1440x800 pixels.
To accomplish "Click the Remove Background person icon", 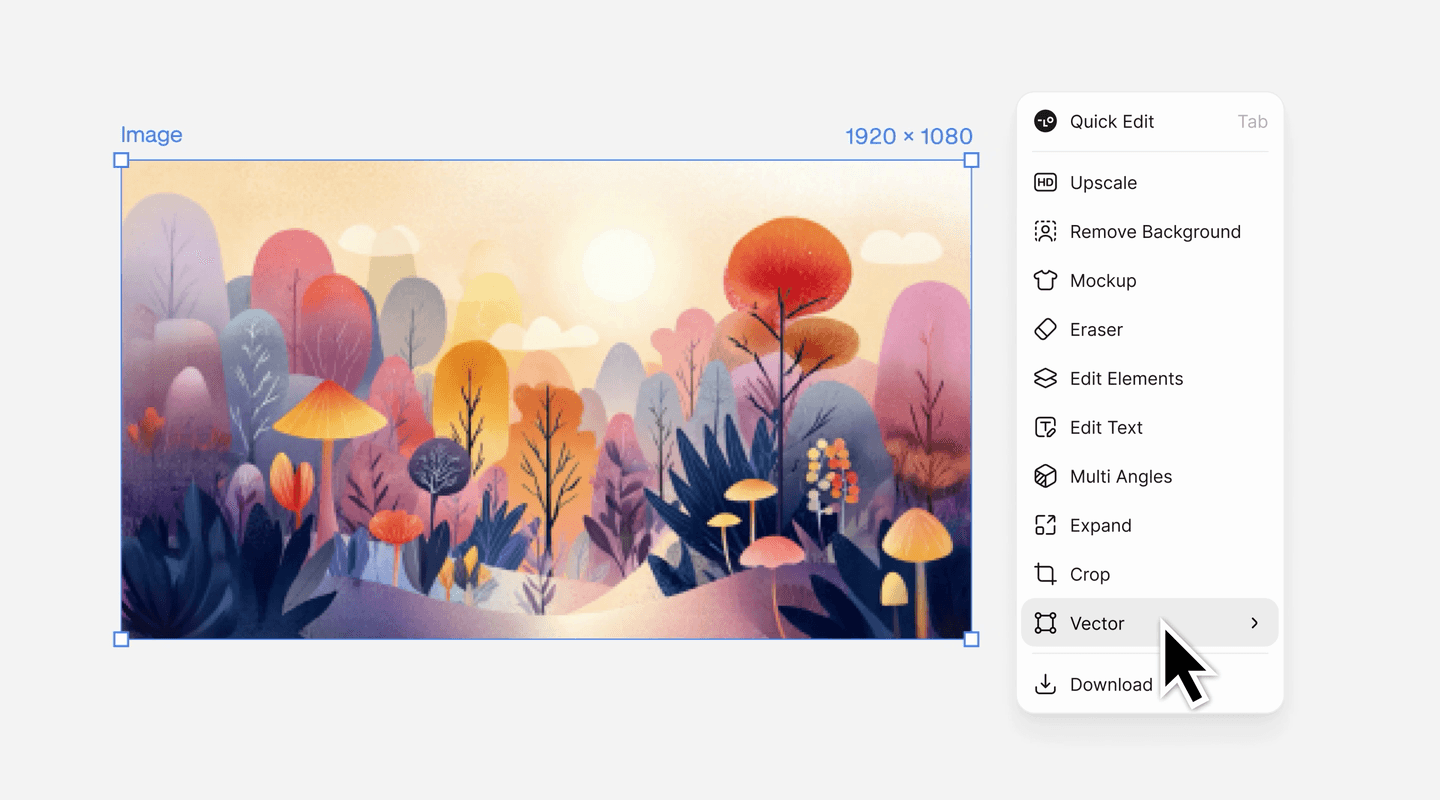I will (x=1045, y=232).
